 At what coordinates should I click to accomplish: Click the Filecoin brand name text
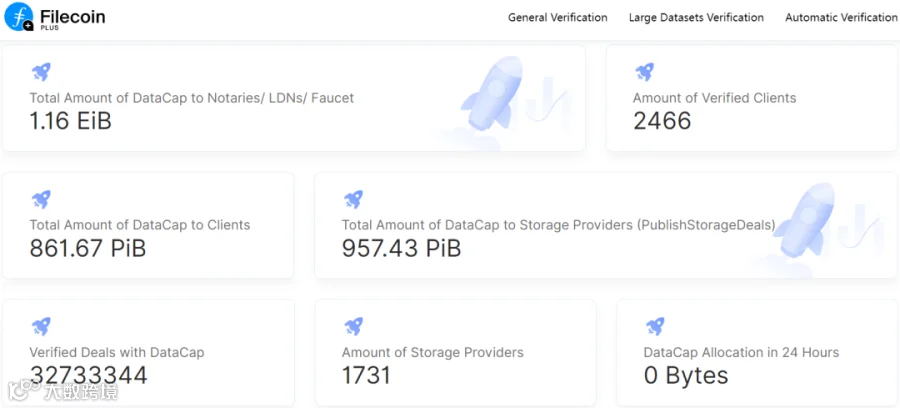pyautogui.click(x=72, y=17)
